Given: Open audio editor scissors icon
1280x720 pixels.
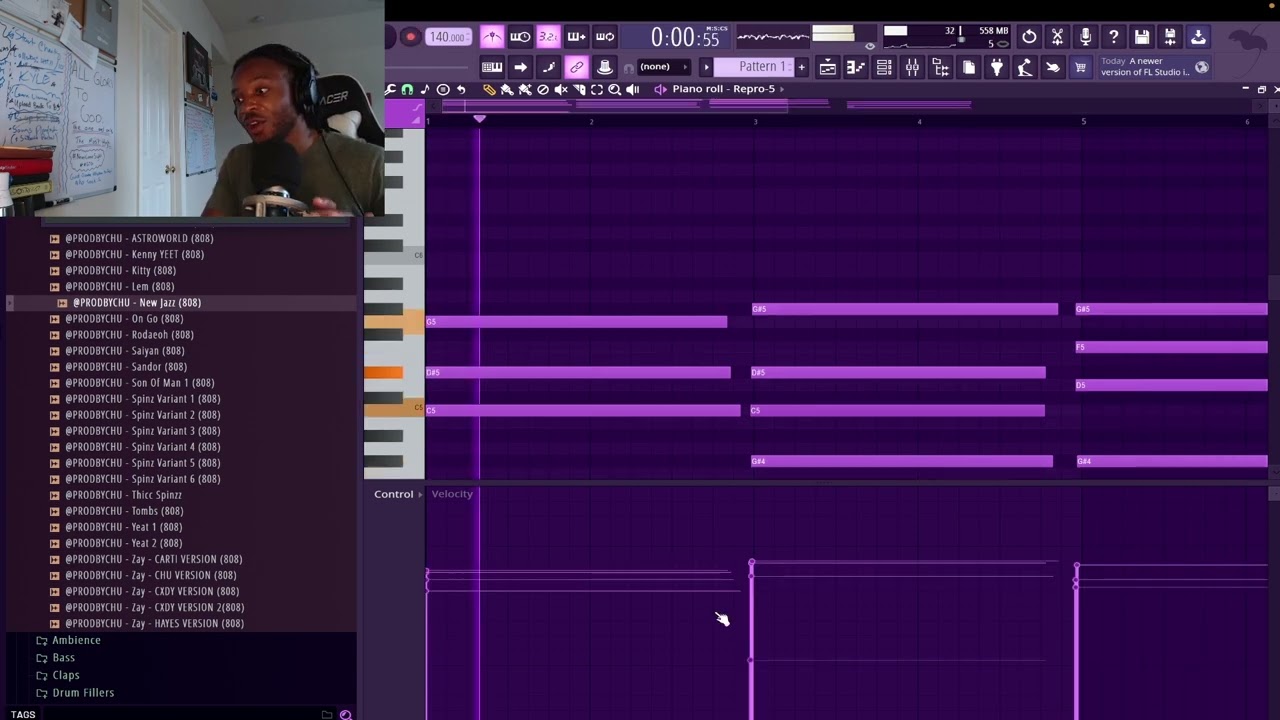Looking at the screenshot, I should pos(1057,37).
